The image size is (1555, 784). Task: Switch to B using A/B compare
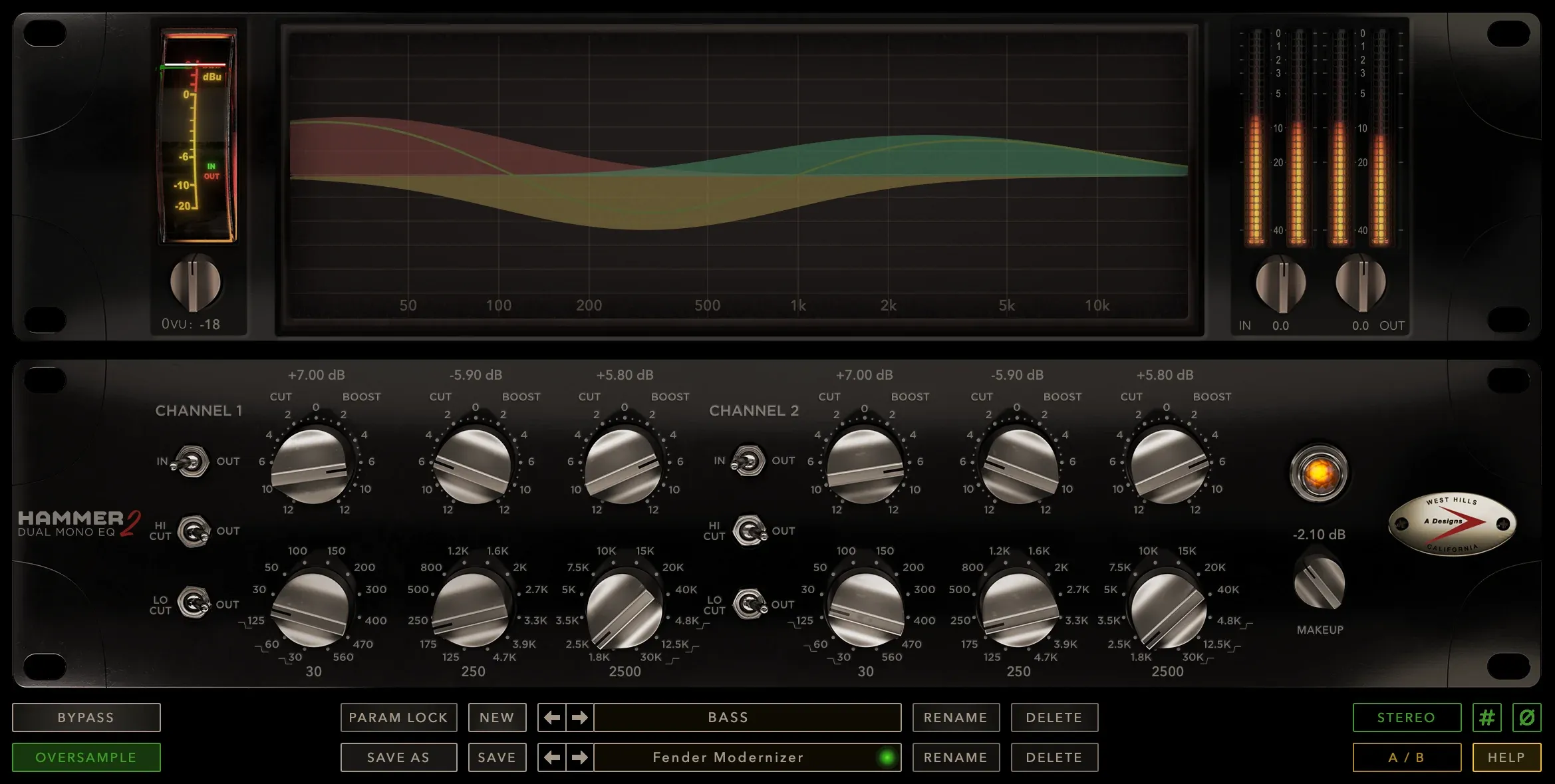1407,757
